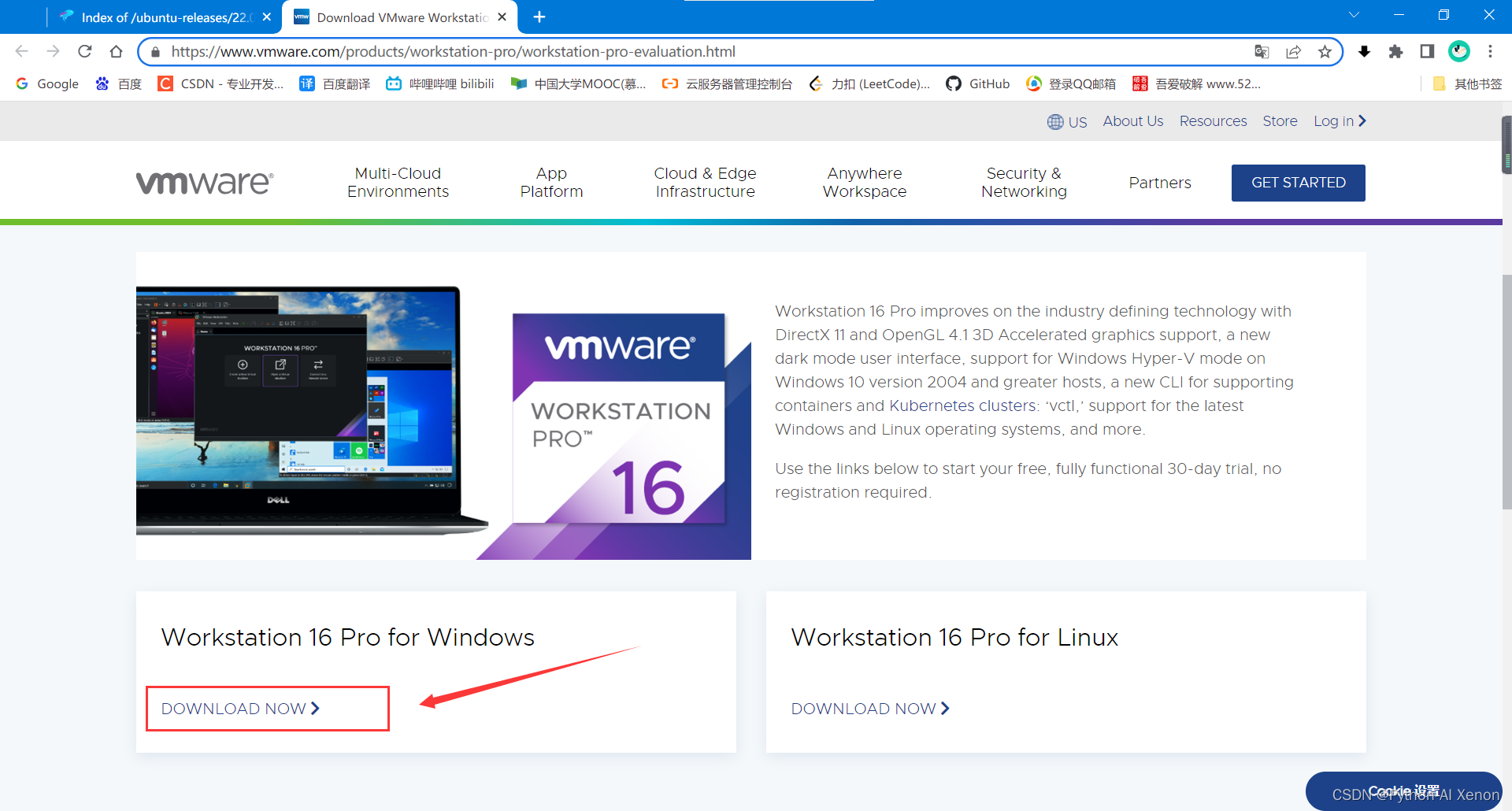Toggle the browser side panel
The image size is (1512, 811).
point(1427,52)
